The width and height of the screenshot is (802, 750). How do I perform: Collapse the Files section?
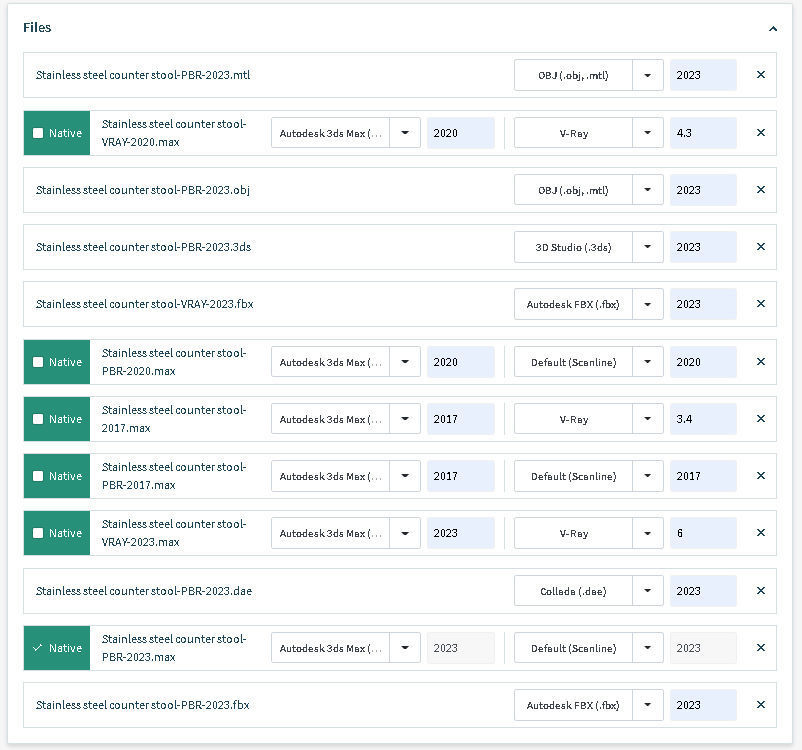[773, 29]
